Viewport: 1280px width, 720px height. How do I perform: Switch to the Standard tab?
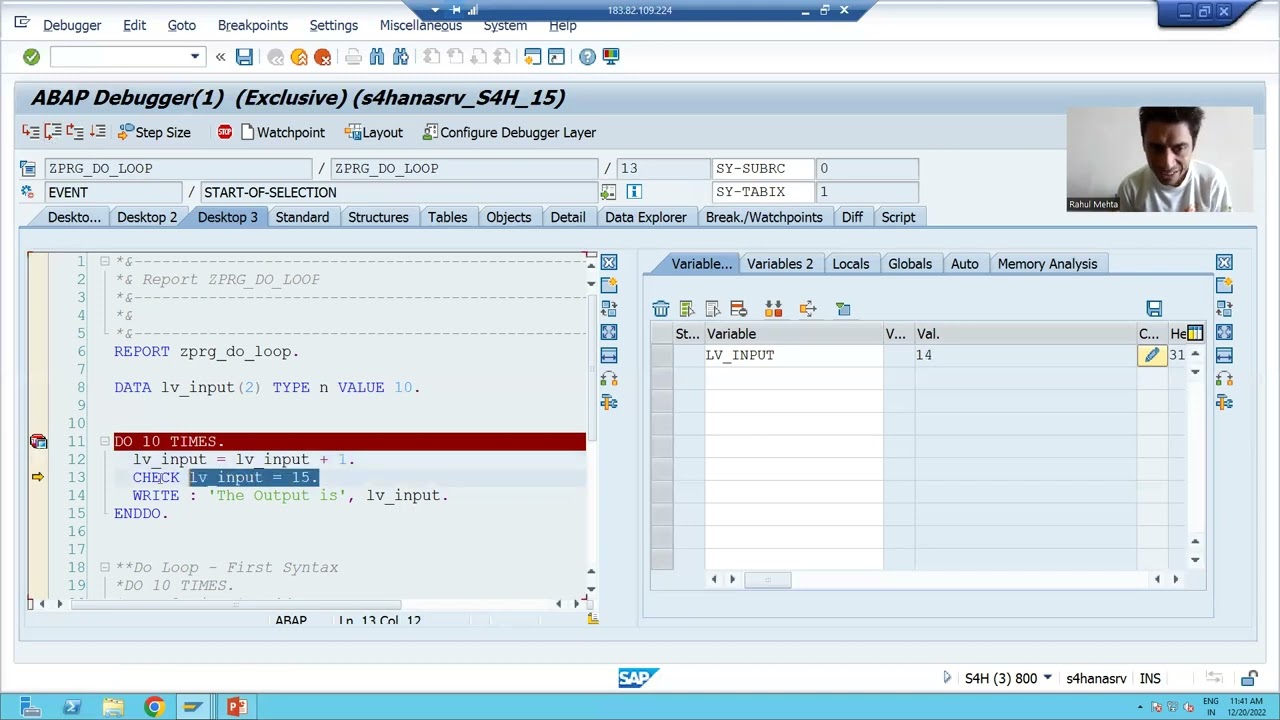pyautogui.click(x=302, y=217)
